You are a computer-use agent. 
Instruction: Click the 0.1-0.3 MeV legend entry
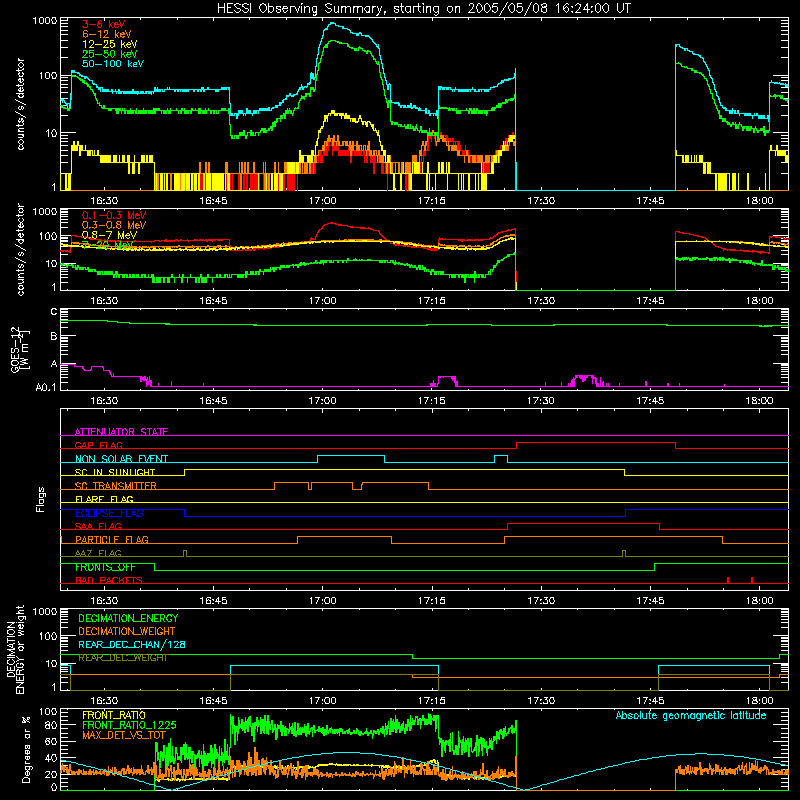point(114,215)
